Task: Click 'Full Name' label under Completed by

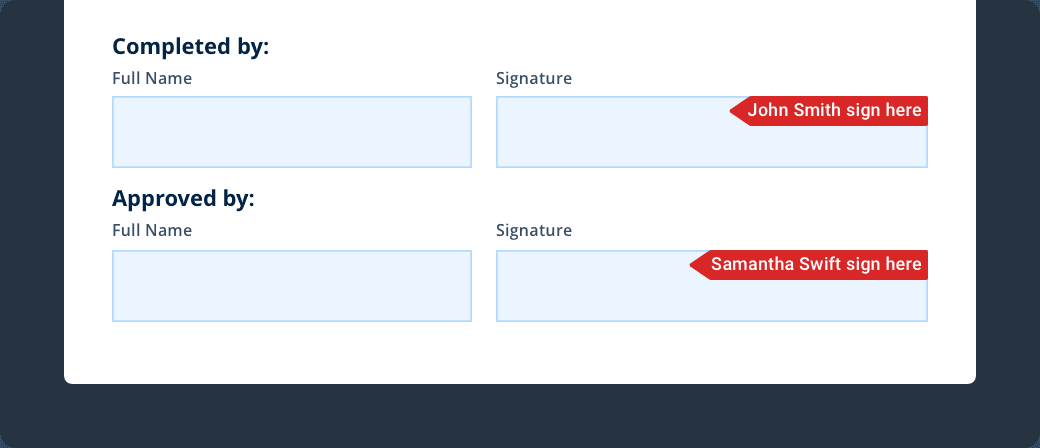Action: 152,78
